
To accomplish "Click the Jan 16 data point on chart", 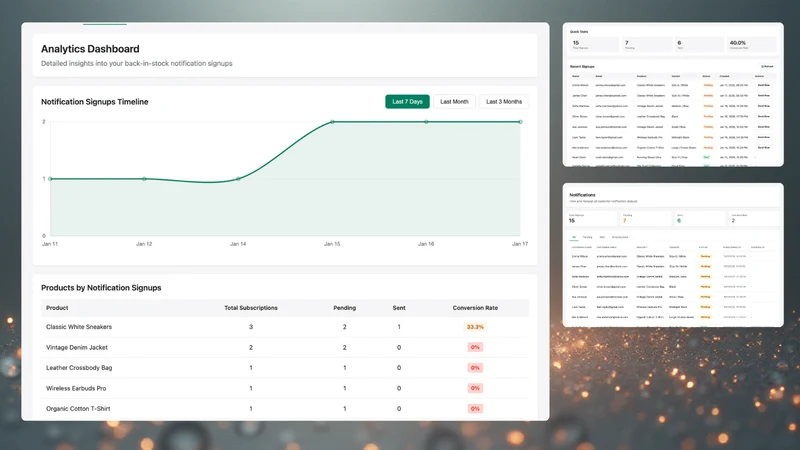I will (x=427, y=122).
